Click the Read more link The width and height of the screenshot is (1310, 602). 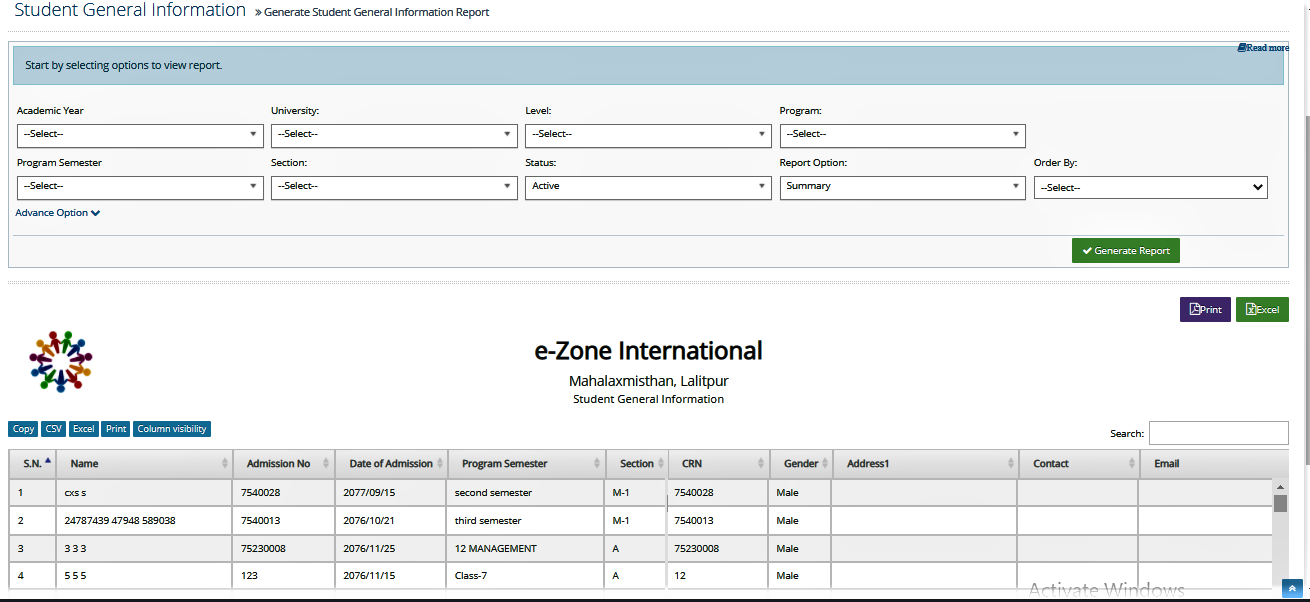point(1263,48)
